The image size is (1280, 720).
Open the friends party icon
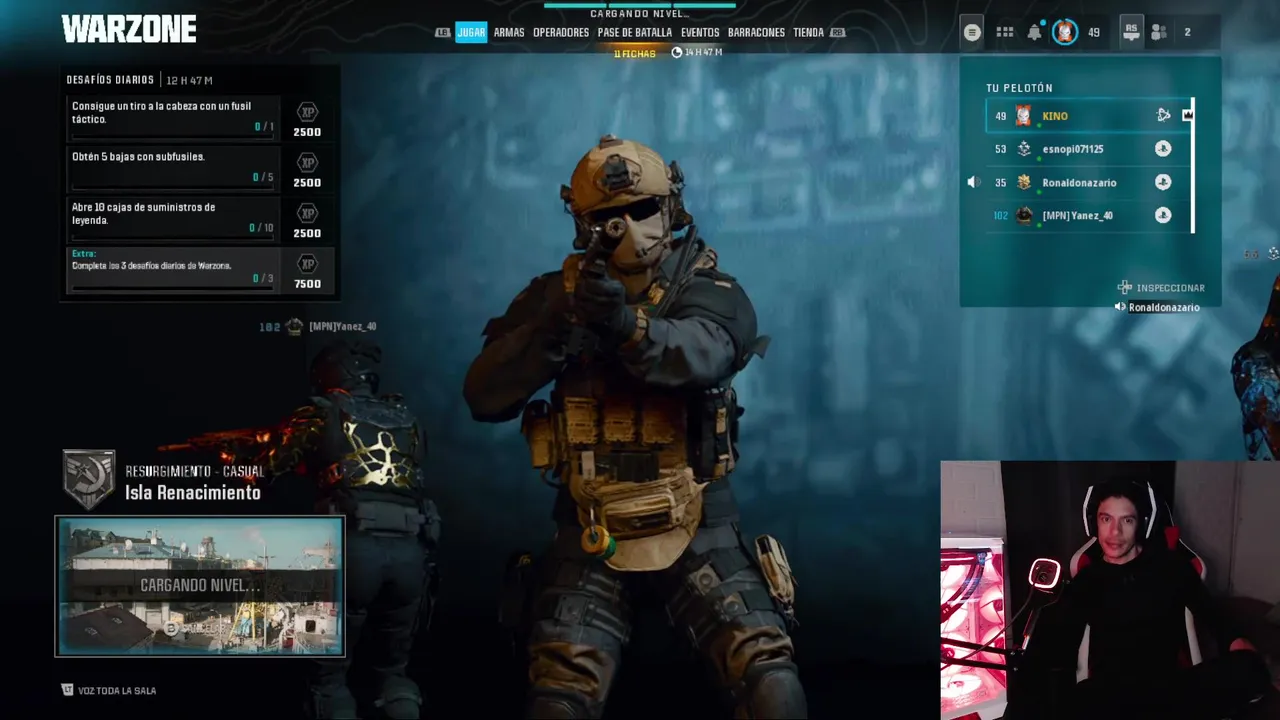tap(1159, 32)
